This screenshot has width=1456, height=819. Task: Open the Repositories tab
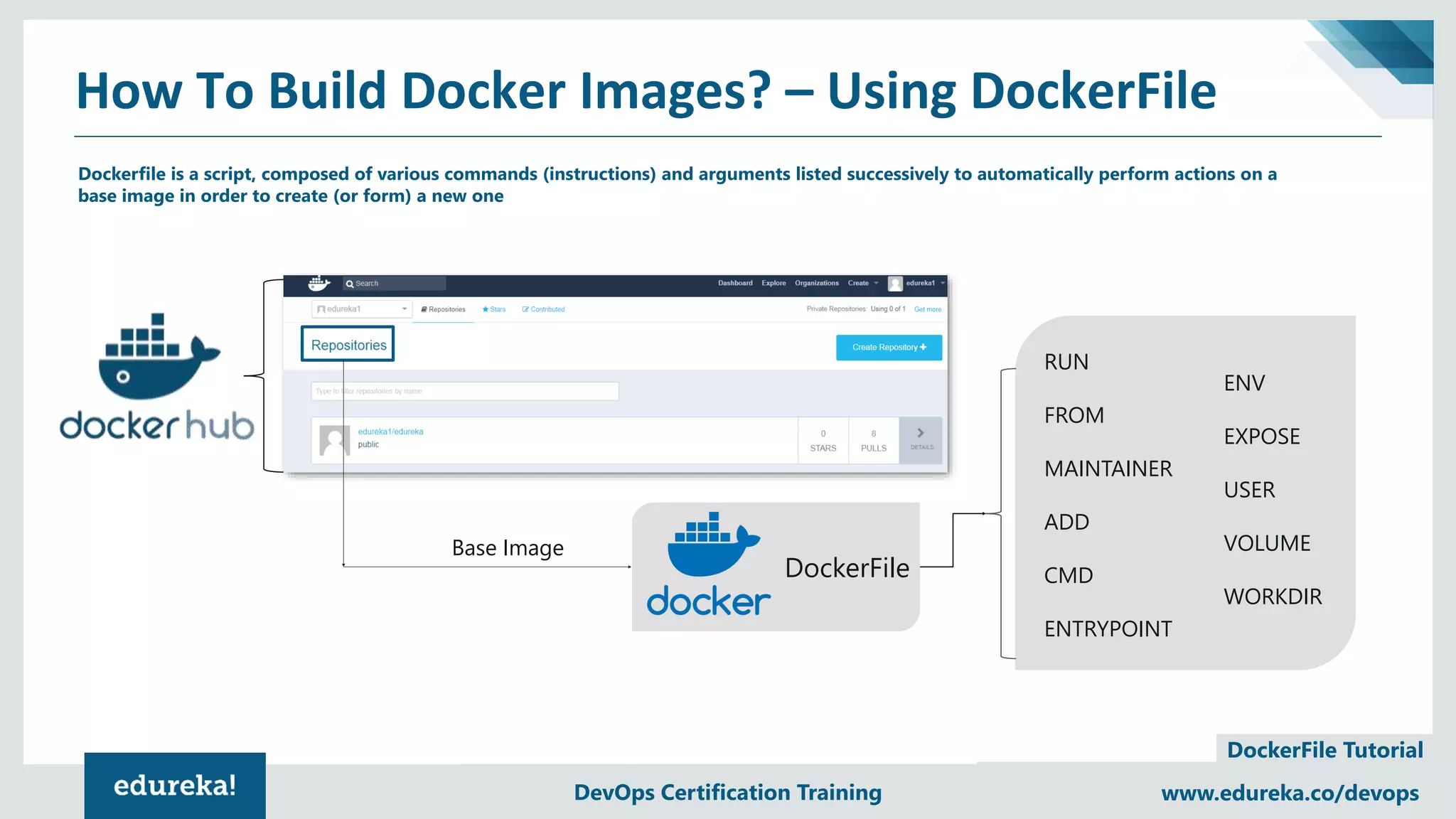pos(444,309)
